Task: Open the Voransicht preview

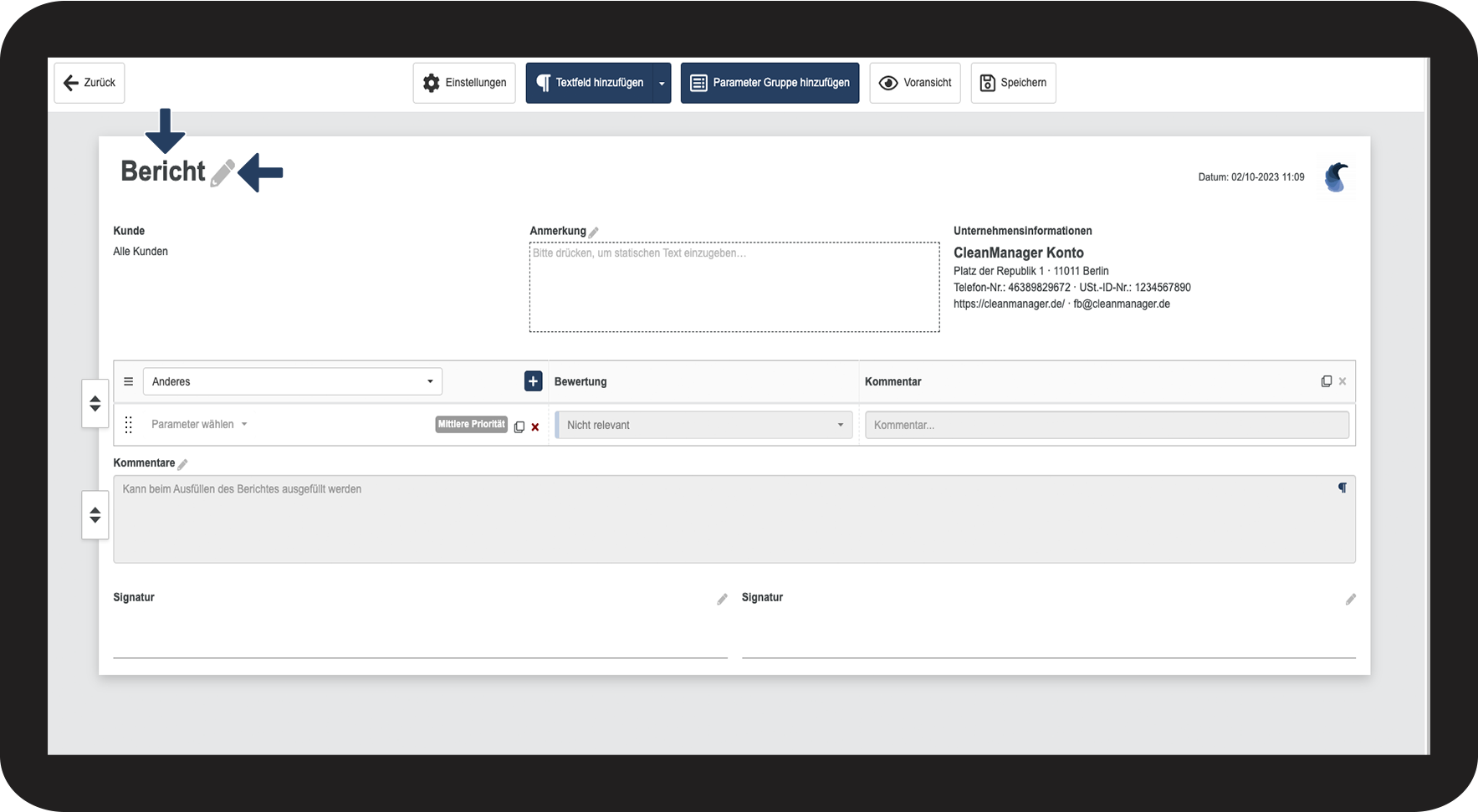Action: point(915,83)
